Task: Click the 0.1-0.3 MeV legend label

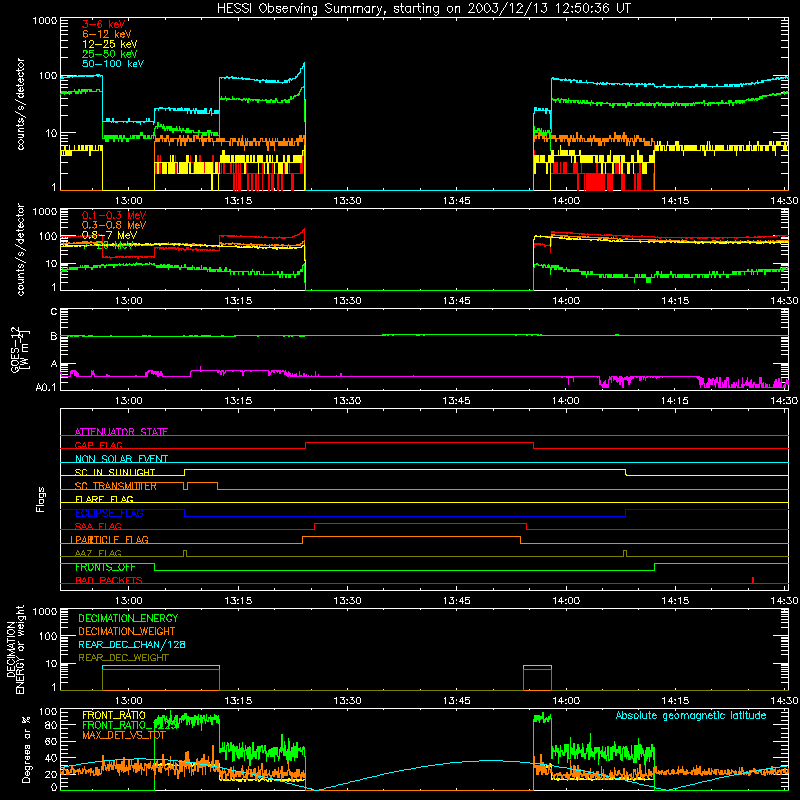Action: pos(114,215)
